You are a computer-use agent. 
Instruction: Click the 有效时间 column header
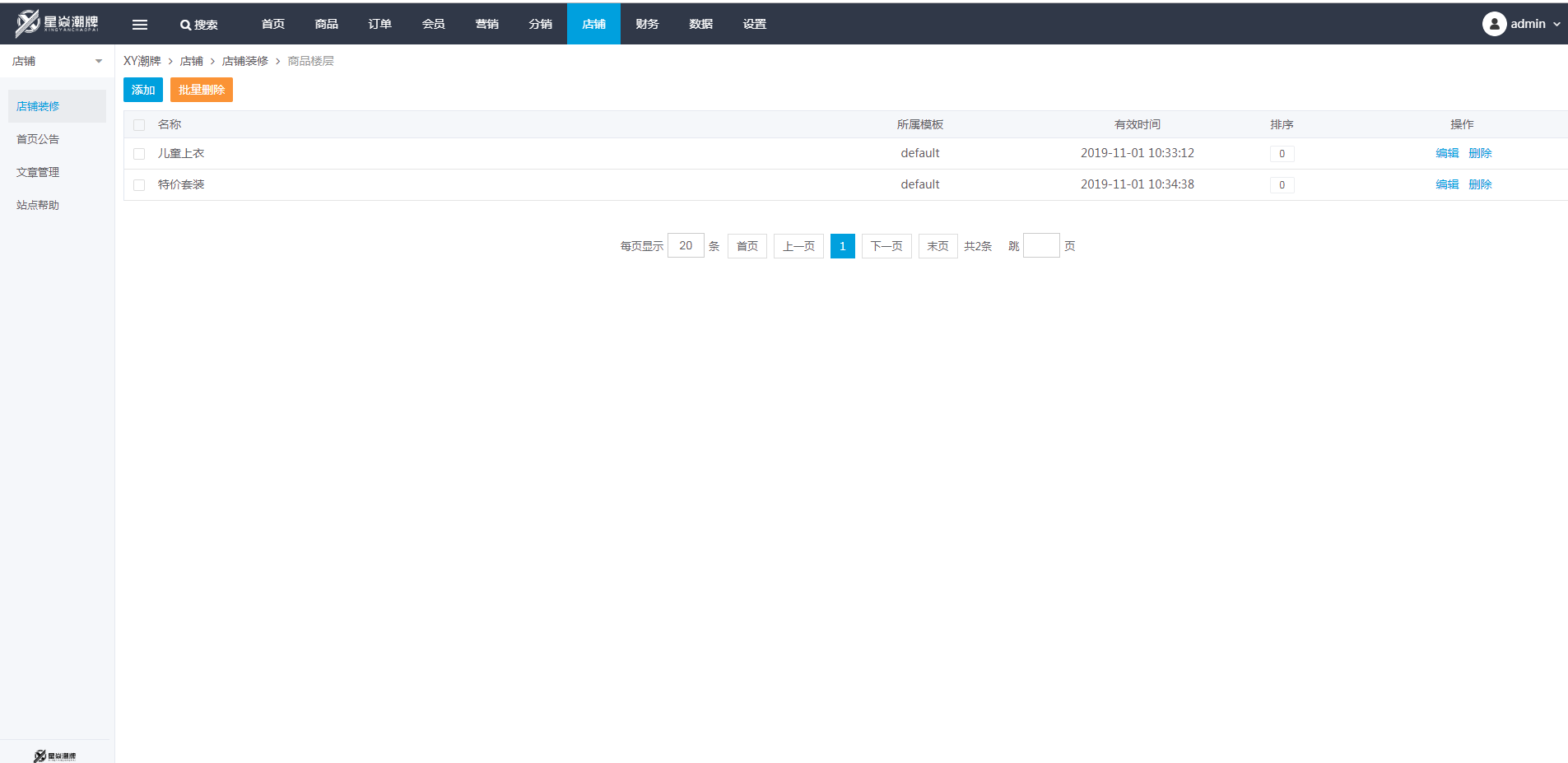(1138, 124)
